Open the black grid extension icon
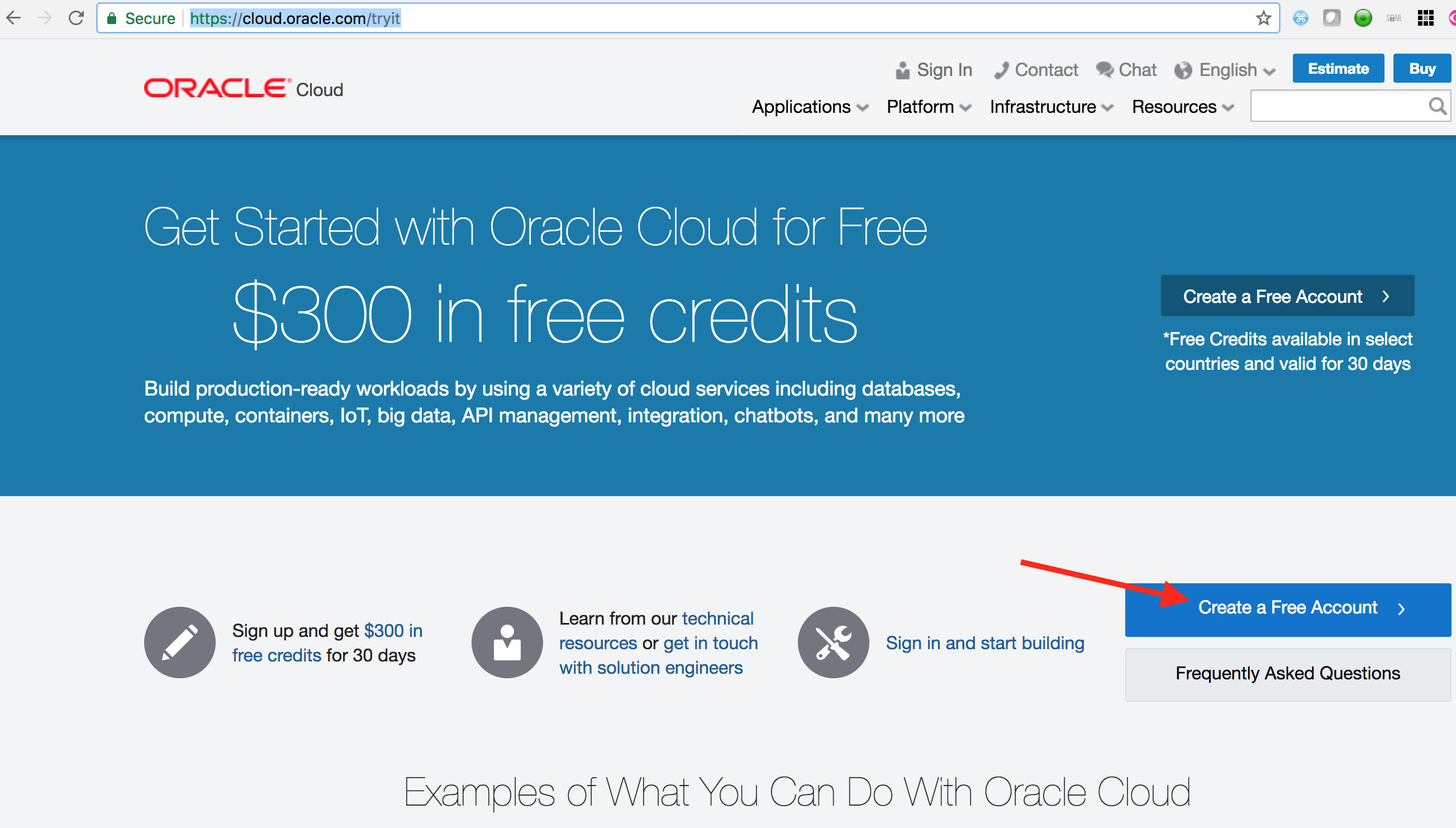Viewport: 1456px width, 828px height. point(1425,18)
